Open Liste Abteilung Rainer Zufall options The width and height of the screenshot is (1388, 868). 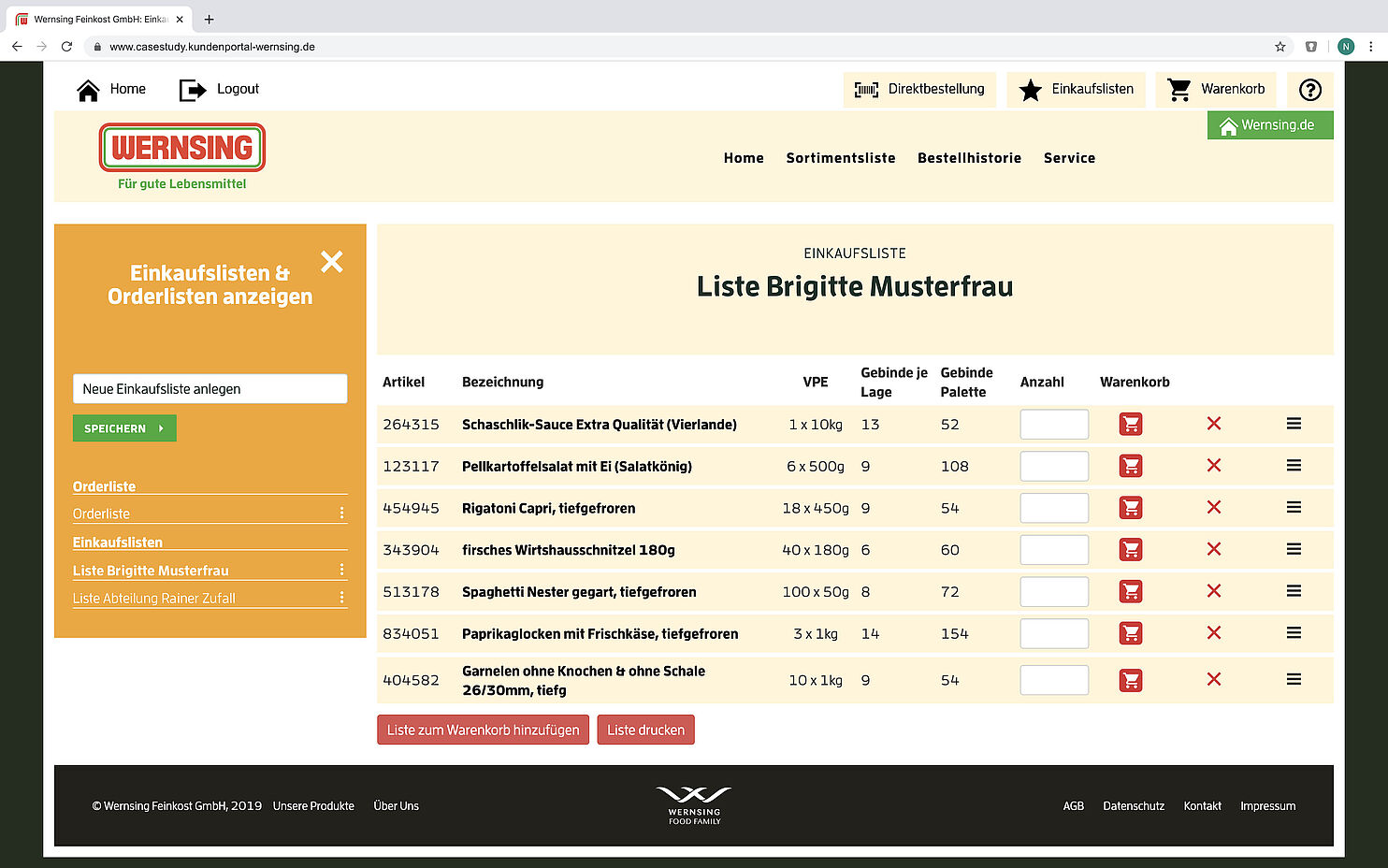341,597
